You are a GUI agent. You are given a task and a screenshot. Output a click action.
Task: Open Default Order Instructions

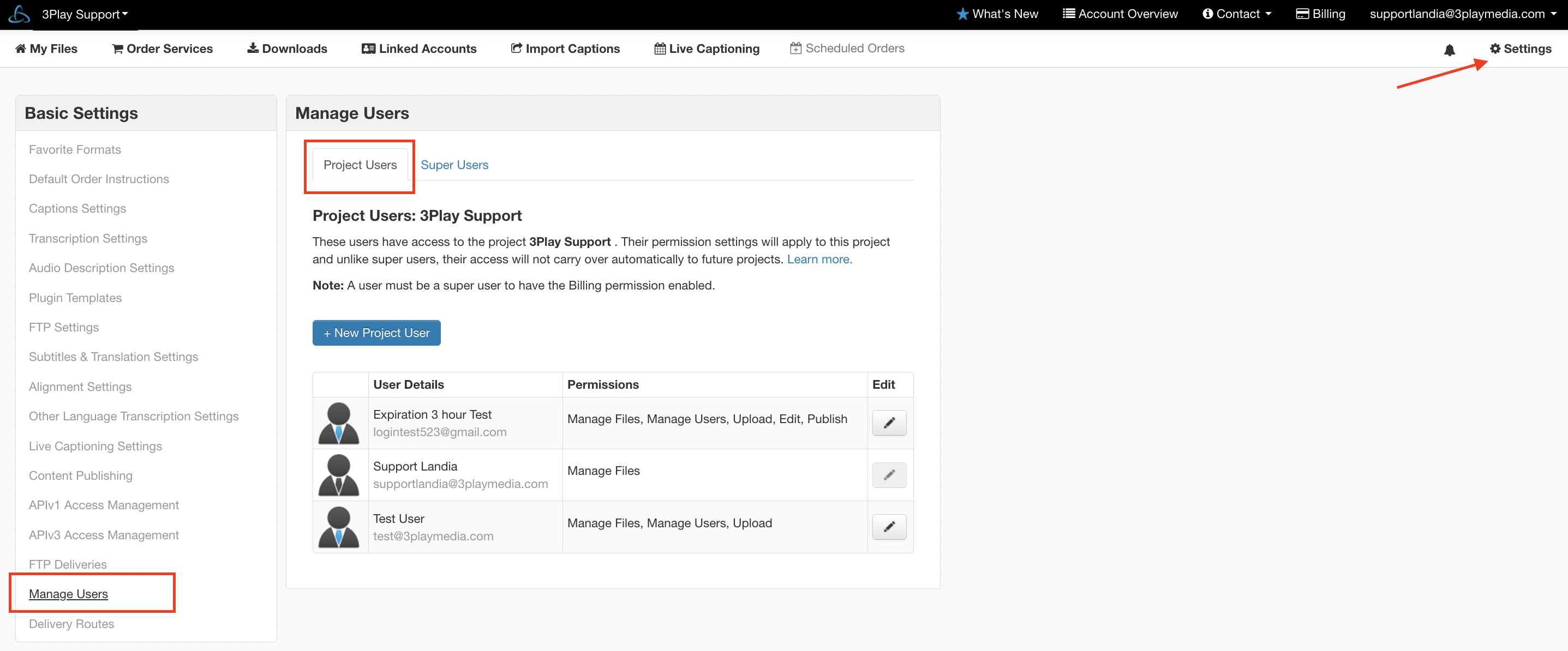click(x=99, y=179)
